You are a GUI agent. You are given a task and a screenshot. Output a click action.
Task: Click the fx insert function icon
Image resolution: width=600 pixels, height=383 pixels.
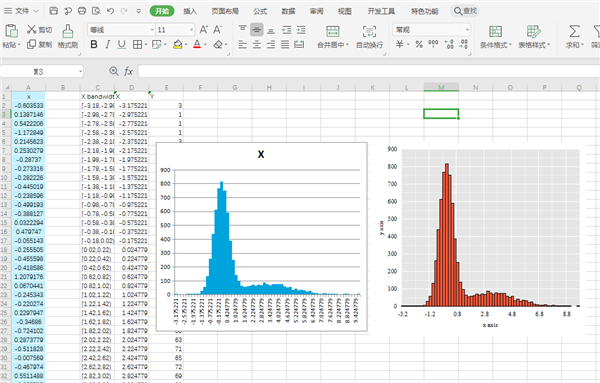pyautogui.click(x=129, y=71)
